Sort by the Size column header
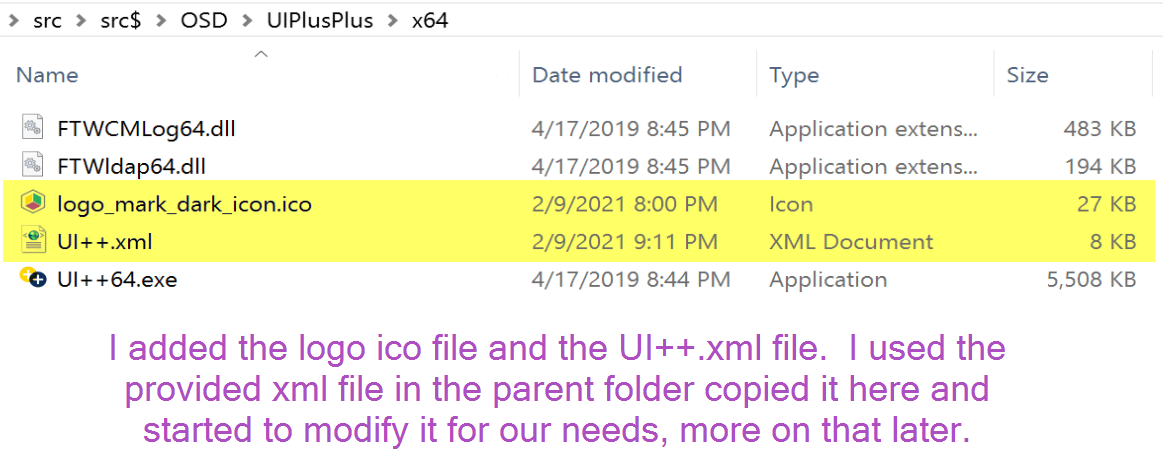The height and width of the screenshot is (469, 1163). 1027,75
